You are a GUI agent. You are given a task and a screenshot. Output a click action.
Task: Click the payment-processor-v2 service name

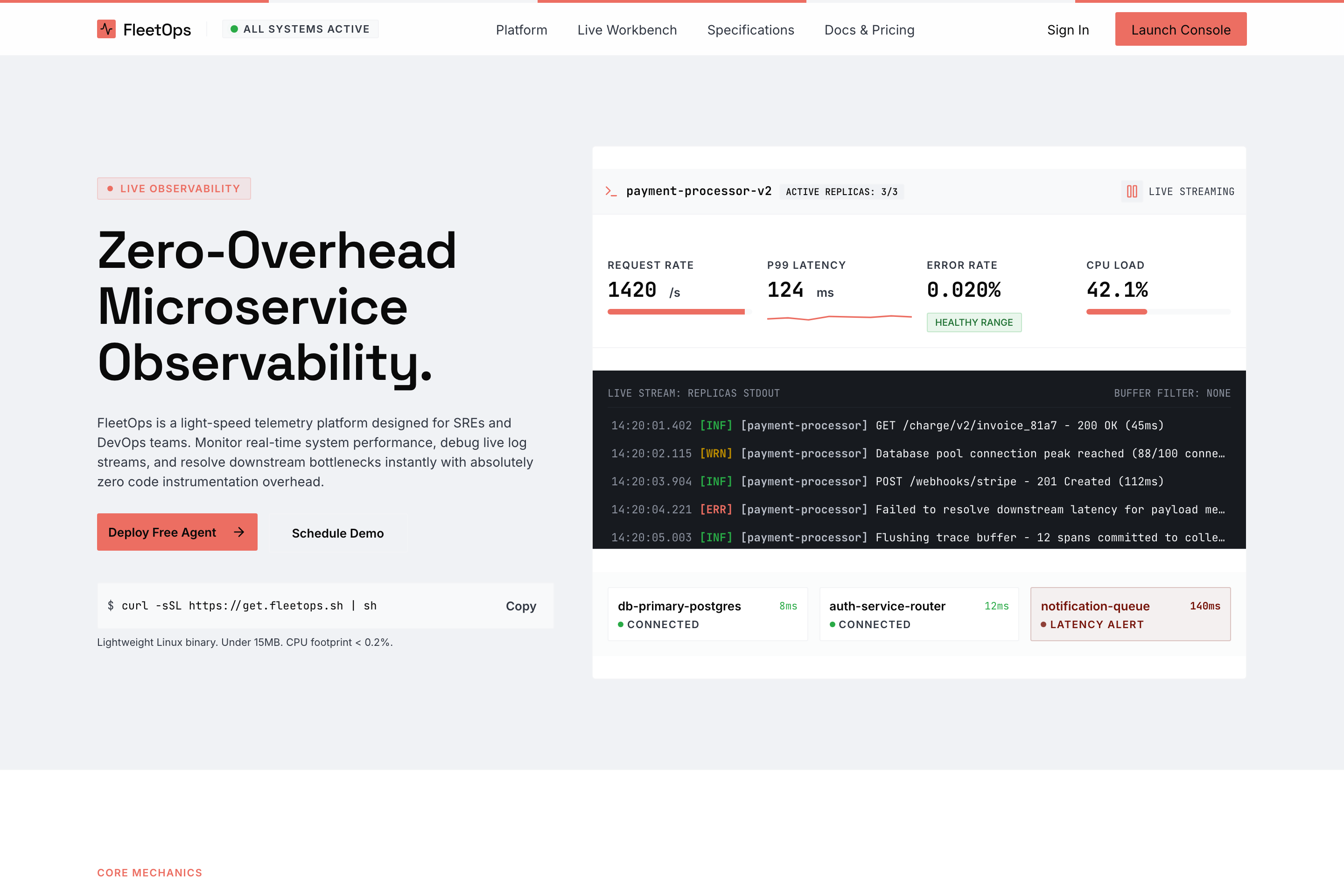[698, 191]
